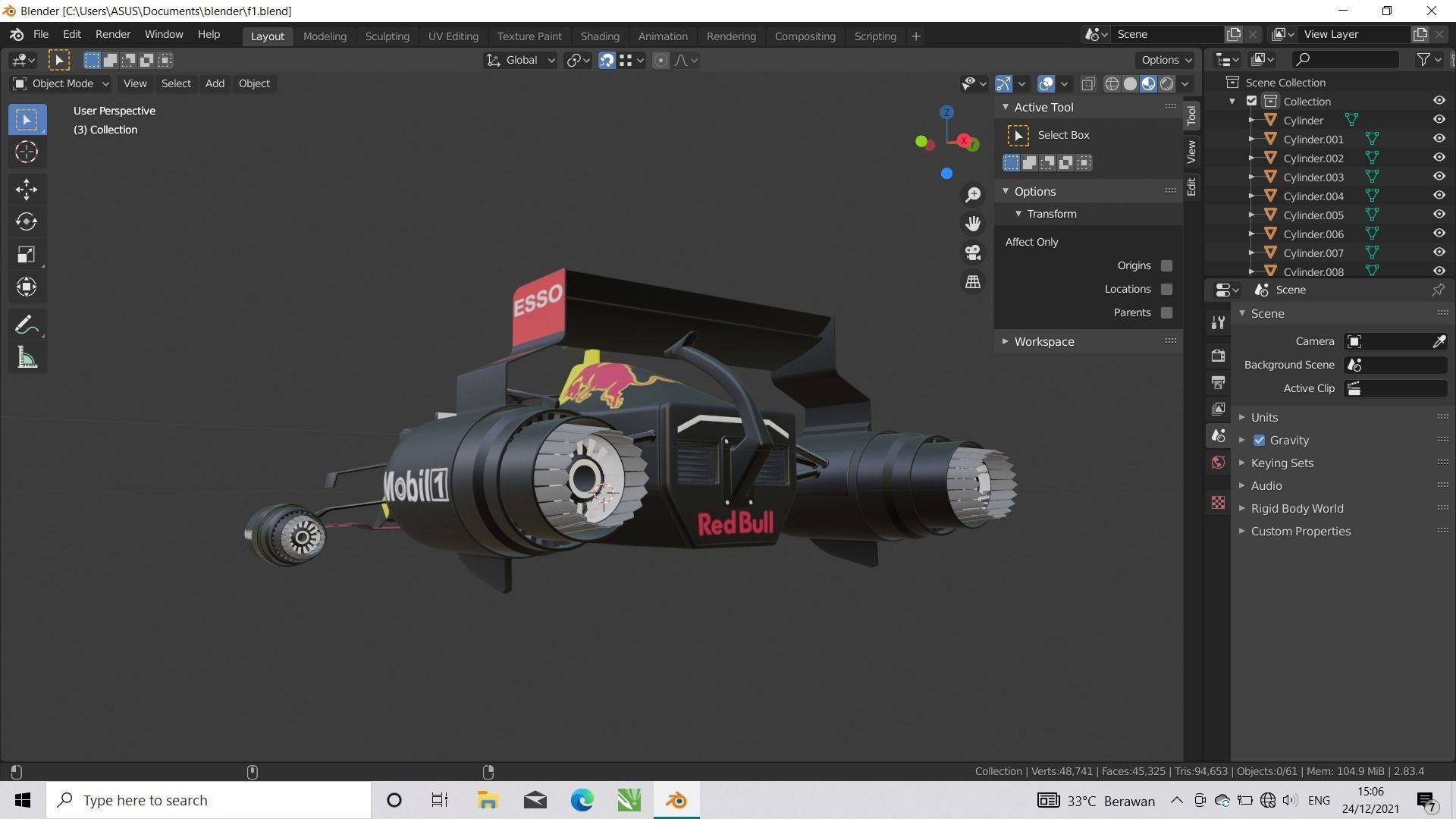Create a new scene button

click(1234, 35)
